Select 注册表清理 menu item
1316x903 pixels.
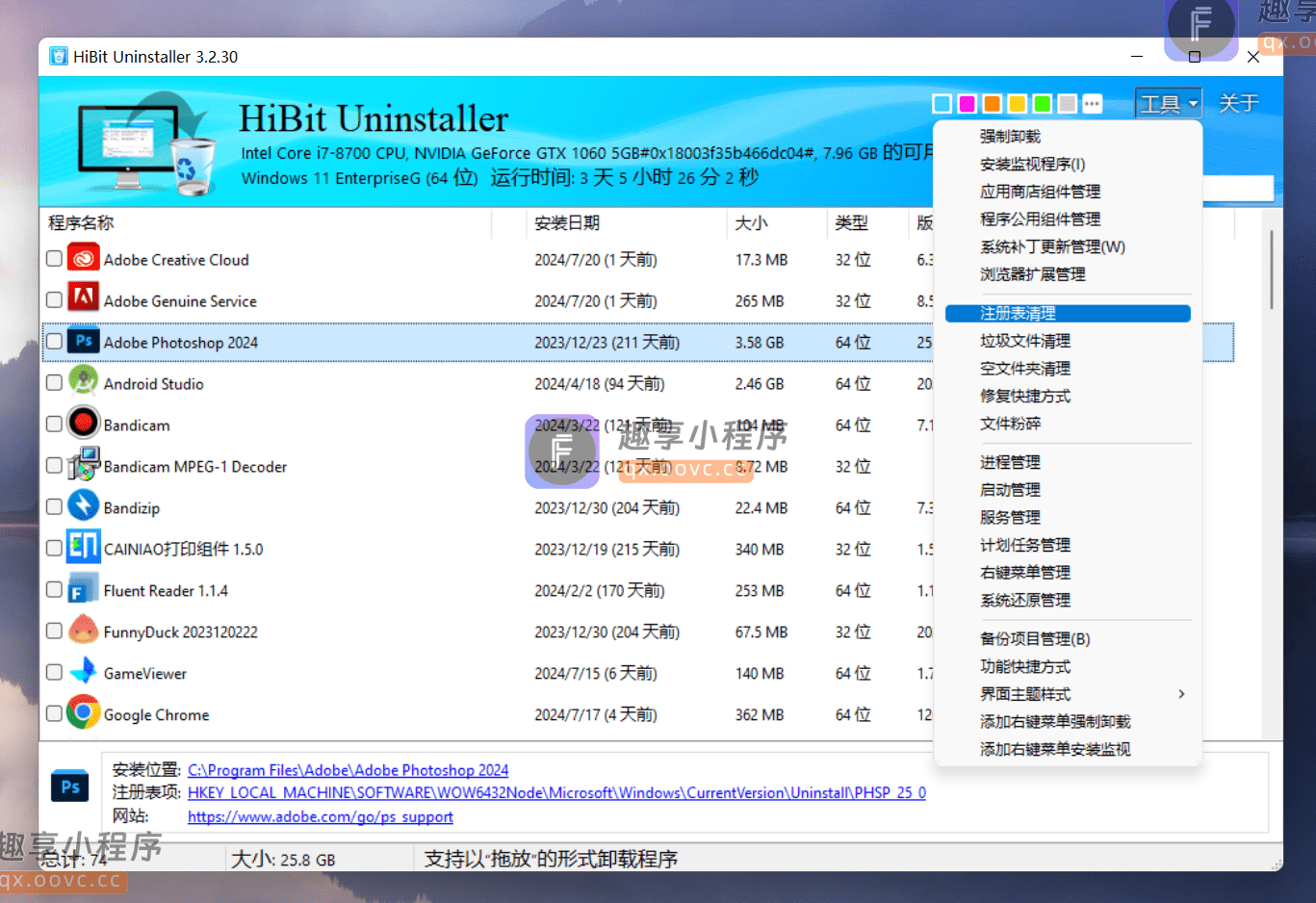coord(1068,314)
